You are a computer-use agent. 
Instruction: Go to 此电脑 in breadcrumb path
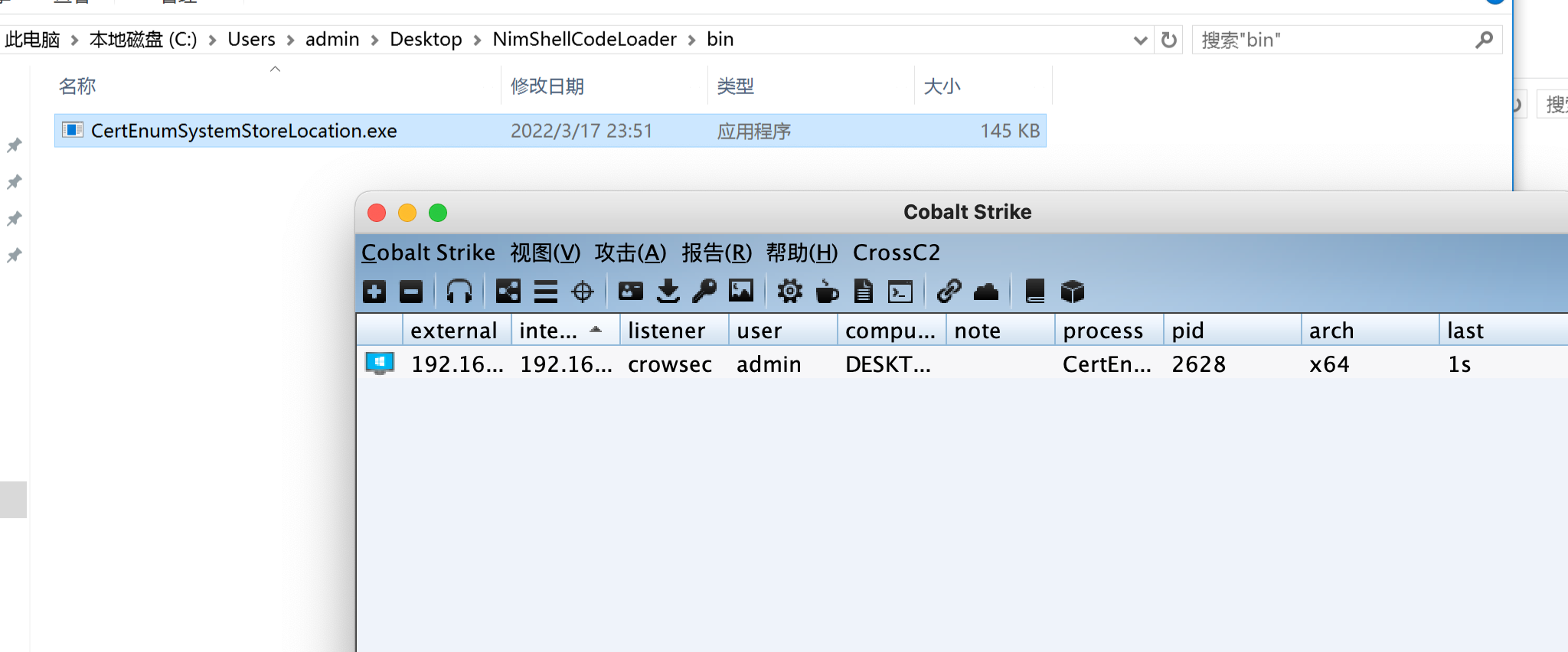coord(32,40)
